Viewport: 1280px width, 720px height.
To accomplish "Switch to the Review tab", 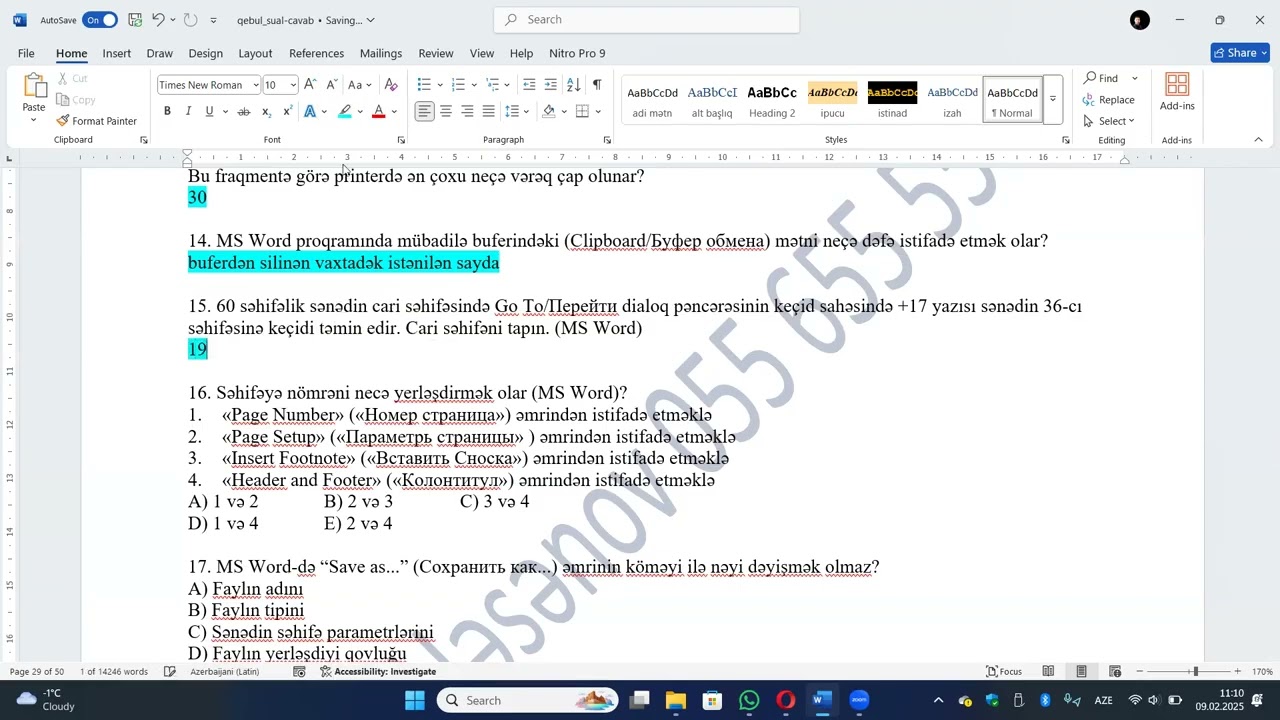I will (436, 53).
